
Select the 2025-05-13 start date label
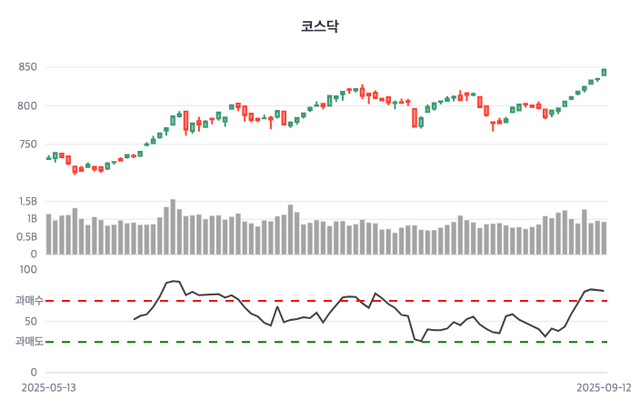click(x=48, y=386)
